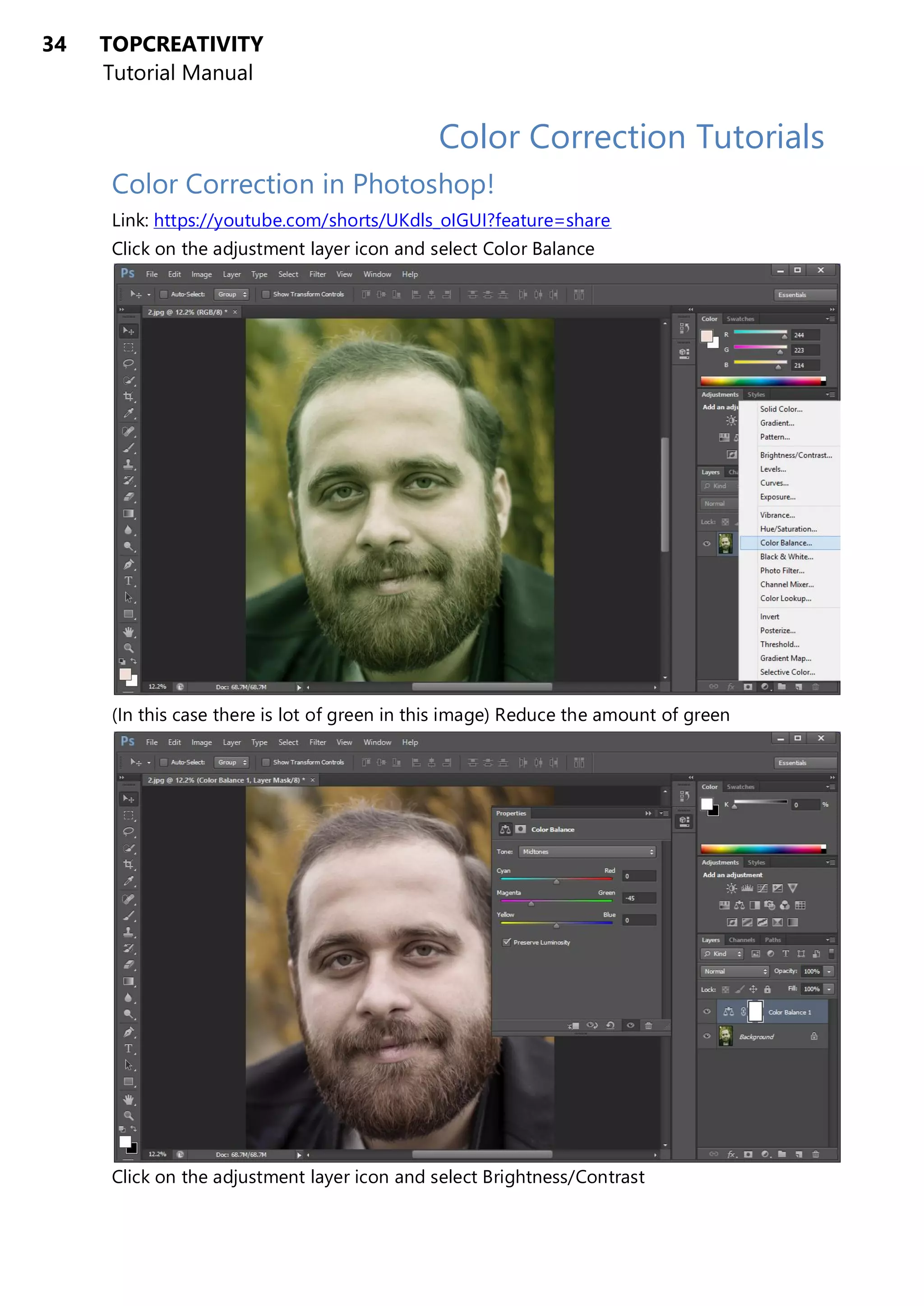
Task: Open the YouTube shorts tutorial link
Action: tap(382, 220)
